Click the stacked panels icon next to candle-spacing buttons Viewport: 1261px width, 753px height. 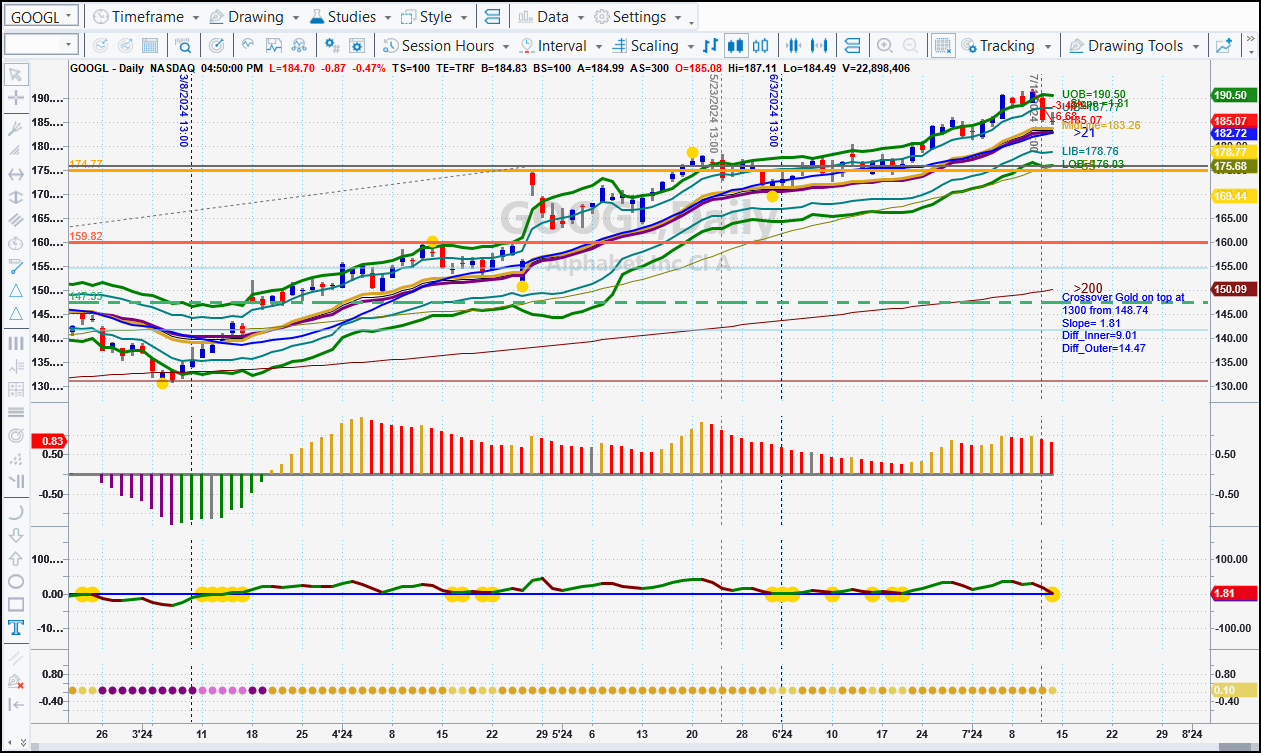tap(852, 46)
